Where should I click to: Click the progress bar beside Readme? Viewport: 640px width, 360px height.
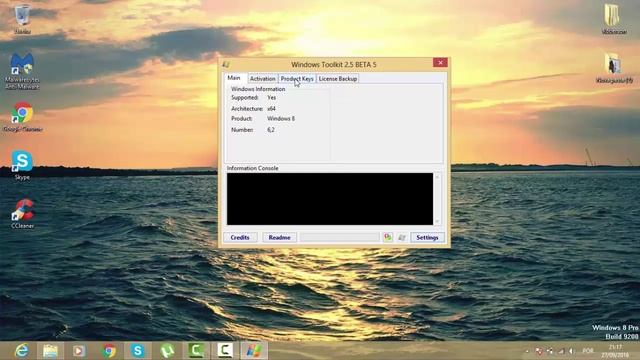340,238
